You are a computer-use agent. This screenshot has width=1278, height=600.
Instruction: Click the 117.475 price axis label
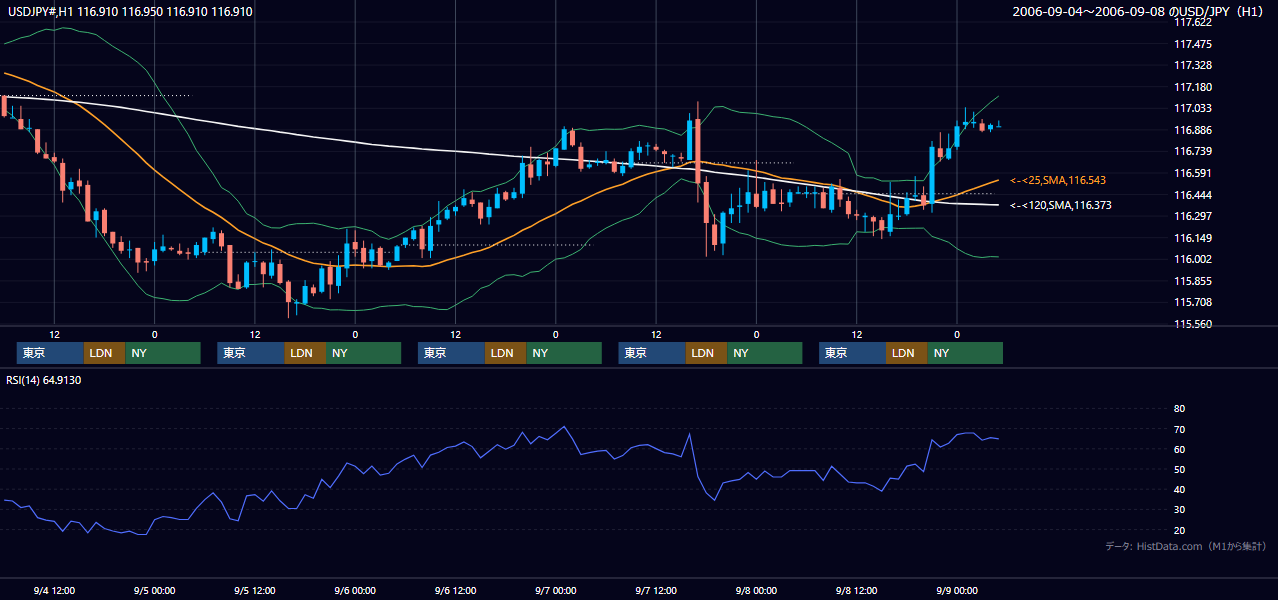click(1192, 44)
